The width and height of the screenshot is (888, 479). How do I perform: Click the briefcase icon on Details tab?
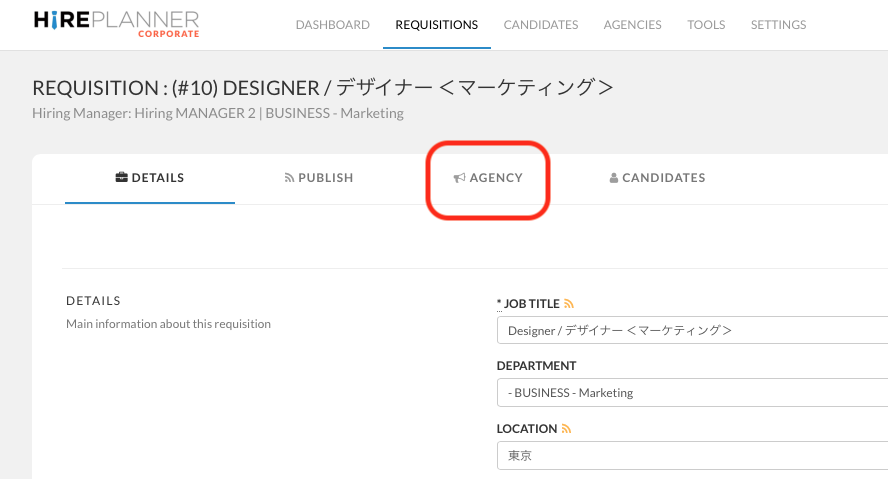point(122,178)
